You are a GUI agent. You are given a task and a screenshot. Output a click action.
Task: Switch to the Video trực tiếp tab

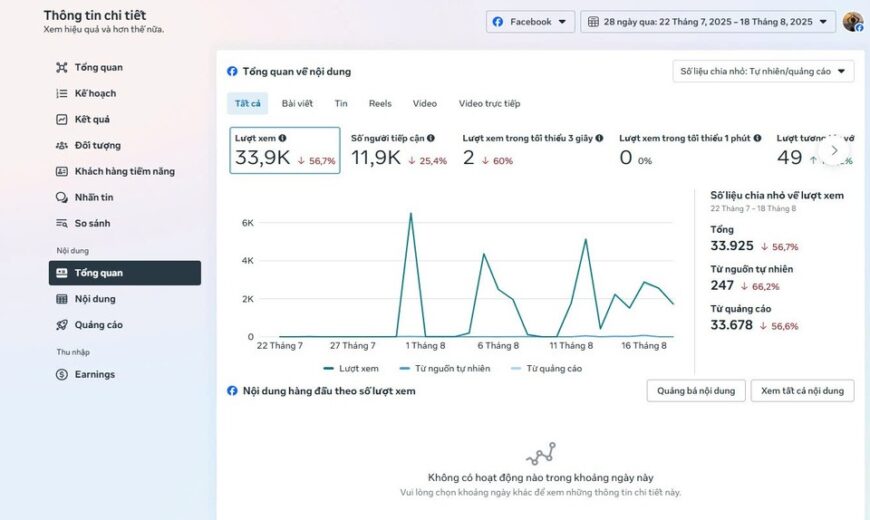click(x=489, y=104)
